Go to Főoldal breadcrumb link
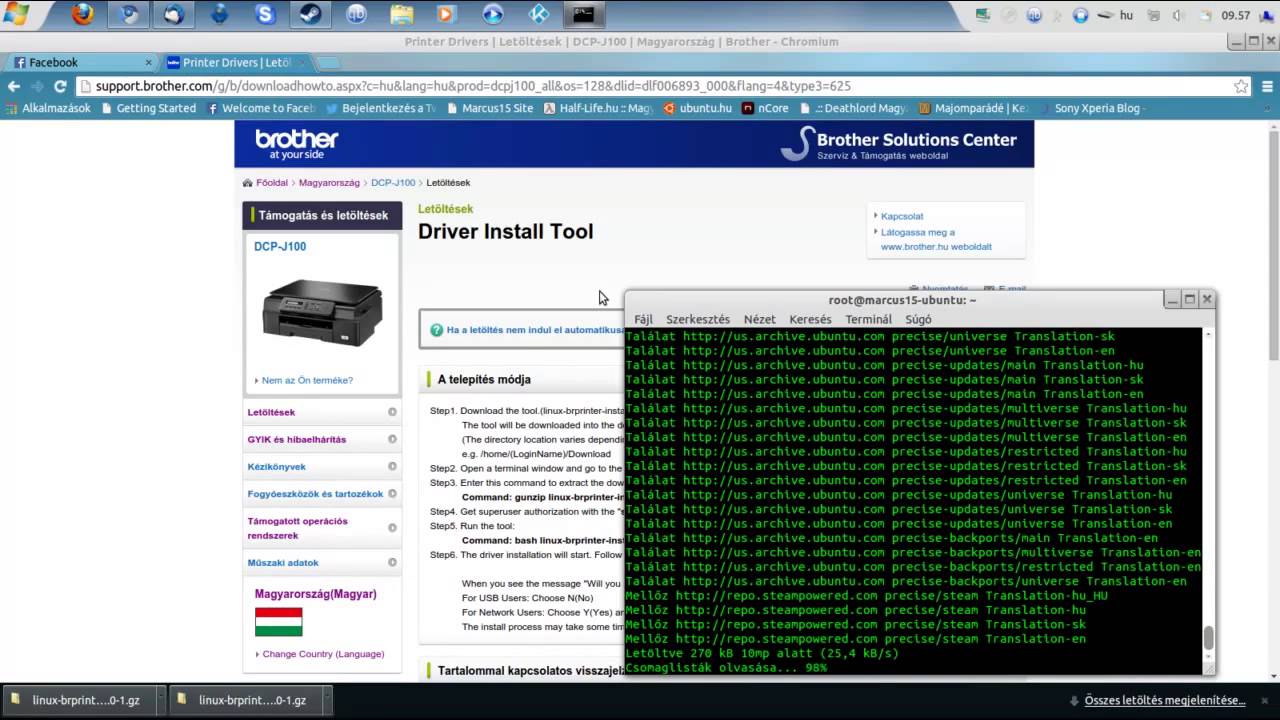The height and width of the screenshot is (720, 1280). (271, 183)
